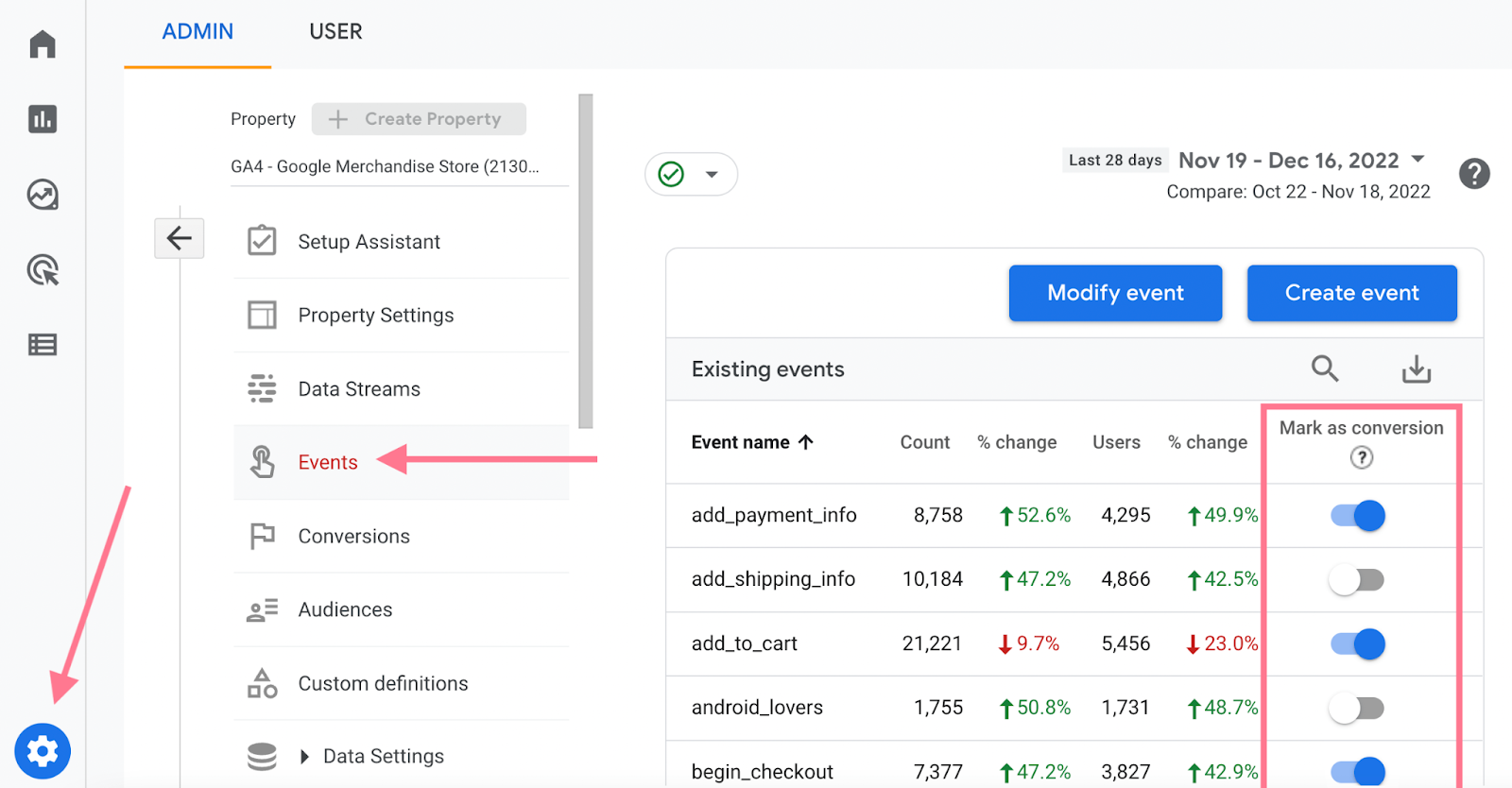Enable conversion toggle for add_shipping_info
The height and width of the screenshot is (788, 1512).
(x=1357, y=580)
